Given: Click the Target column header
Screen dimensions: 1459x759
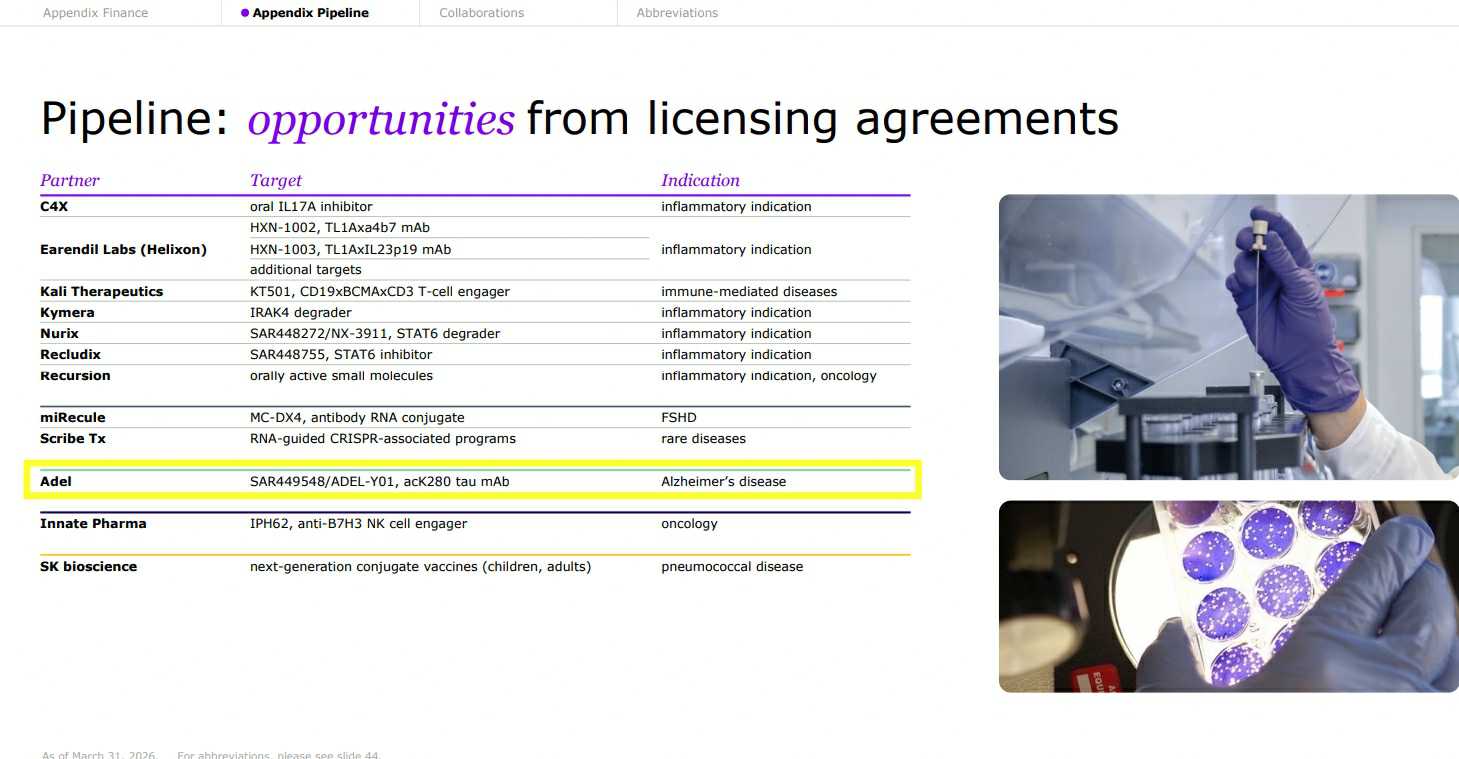Looking at the screenshot, I should click(x=276, y=180).
